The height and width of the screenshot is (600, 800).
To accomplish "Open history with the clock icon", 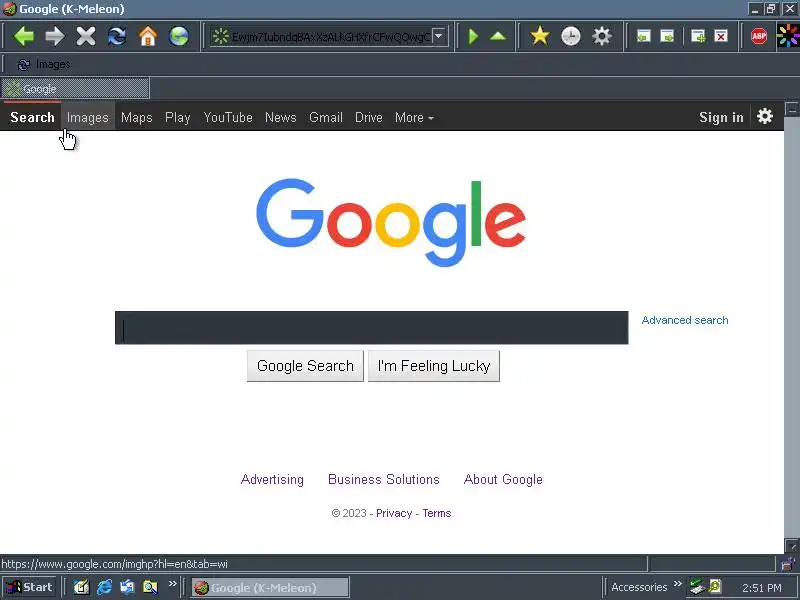I will 570,36.
